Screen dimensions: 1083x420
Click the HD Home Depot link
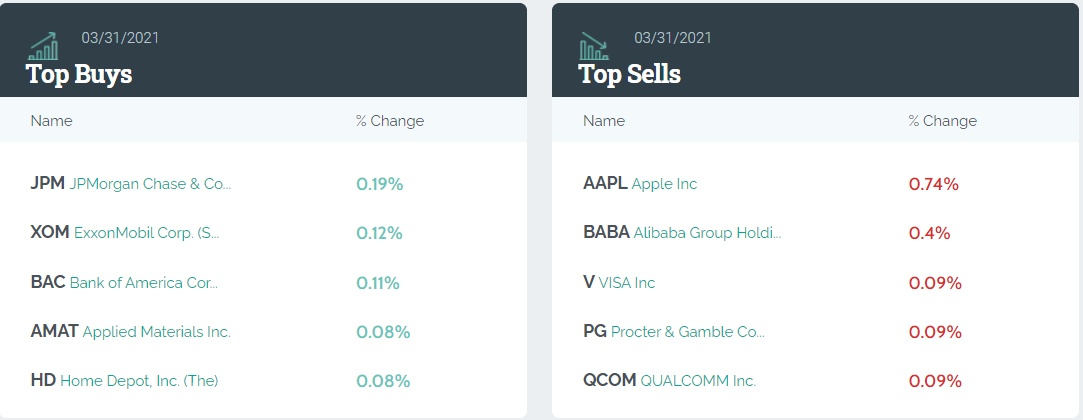pyautogui.click(x=124, y=380)
